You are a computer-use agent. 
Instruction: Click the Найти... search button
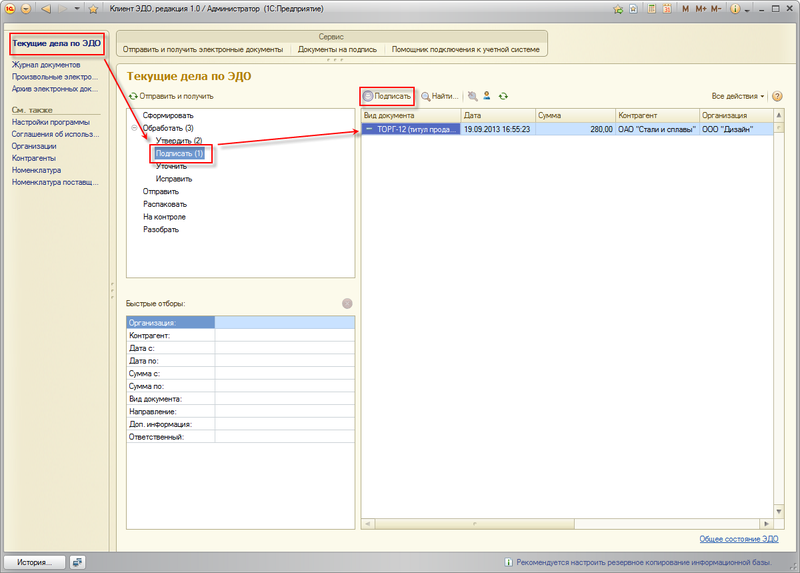439,96
